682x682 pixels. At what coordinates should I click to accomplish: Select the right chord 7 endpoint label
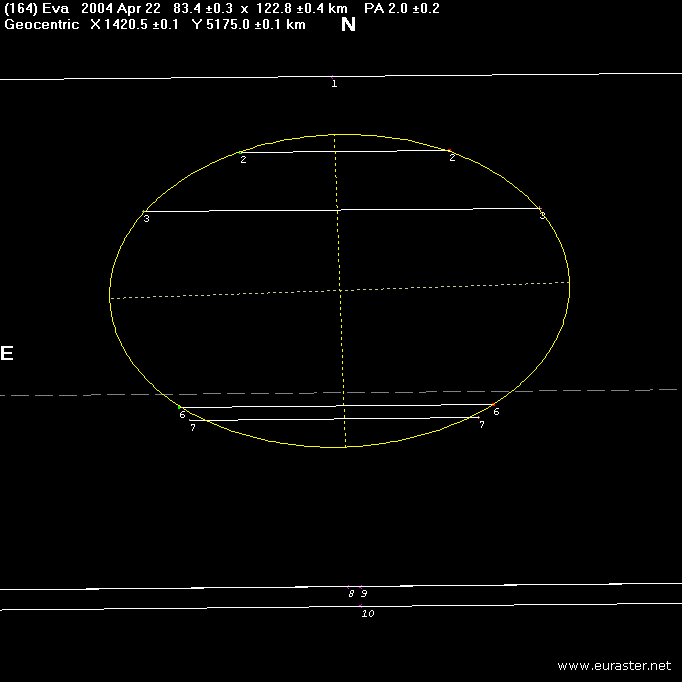point(481,425)
